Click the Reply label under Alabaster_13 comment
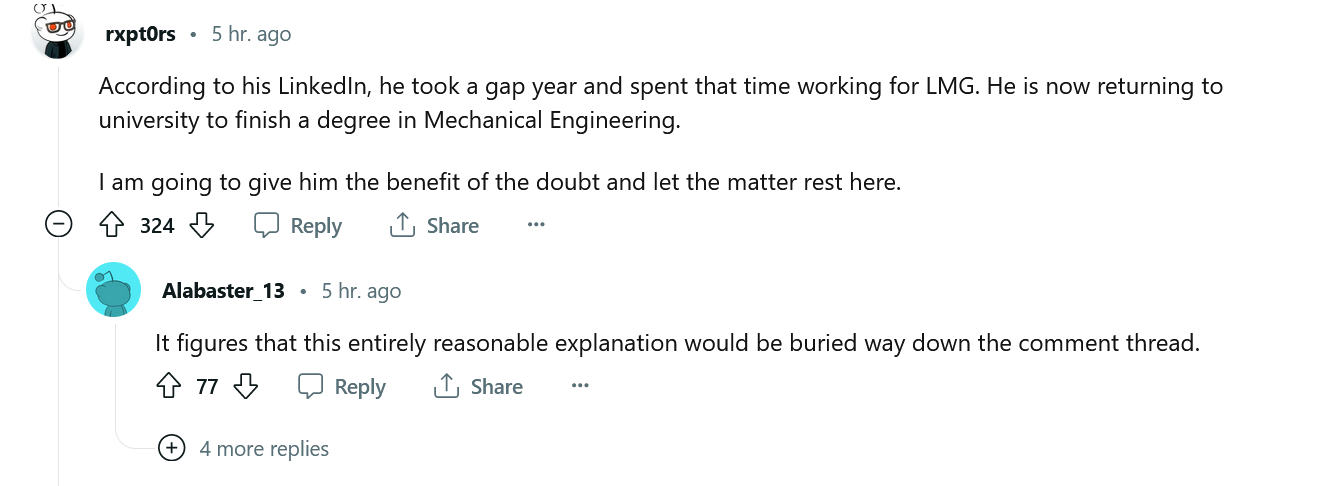 coord(360,386)
